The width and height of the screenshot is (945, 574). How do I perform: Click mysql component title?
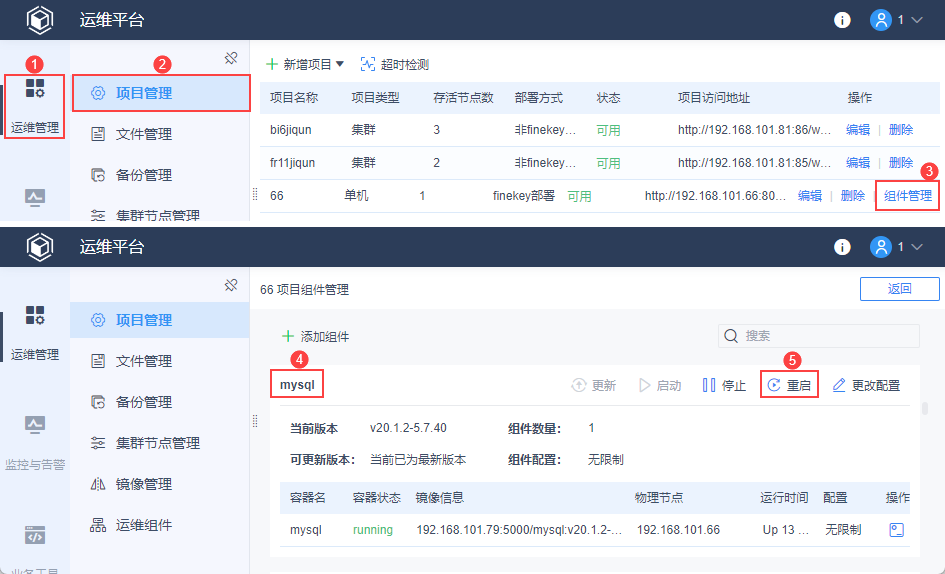pyautogui.click(x=297, y=384)
